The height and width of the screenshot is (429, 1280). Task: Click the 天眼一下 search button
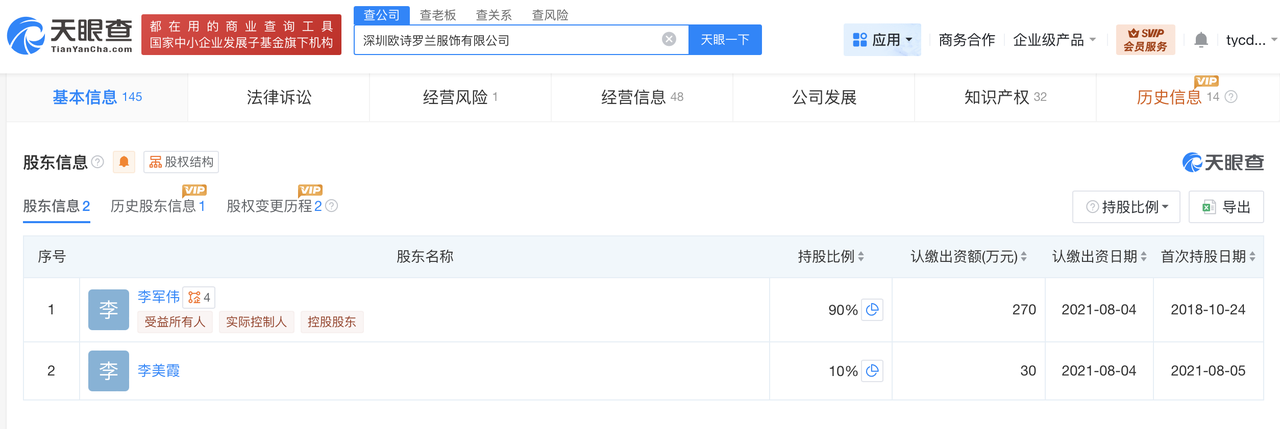point(724,40)
